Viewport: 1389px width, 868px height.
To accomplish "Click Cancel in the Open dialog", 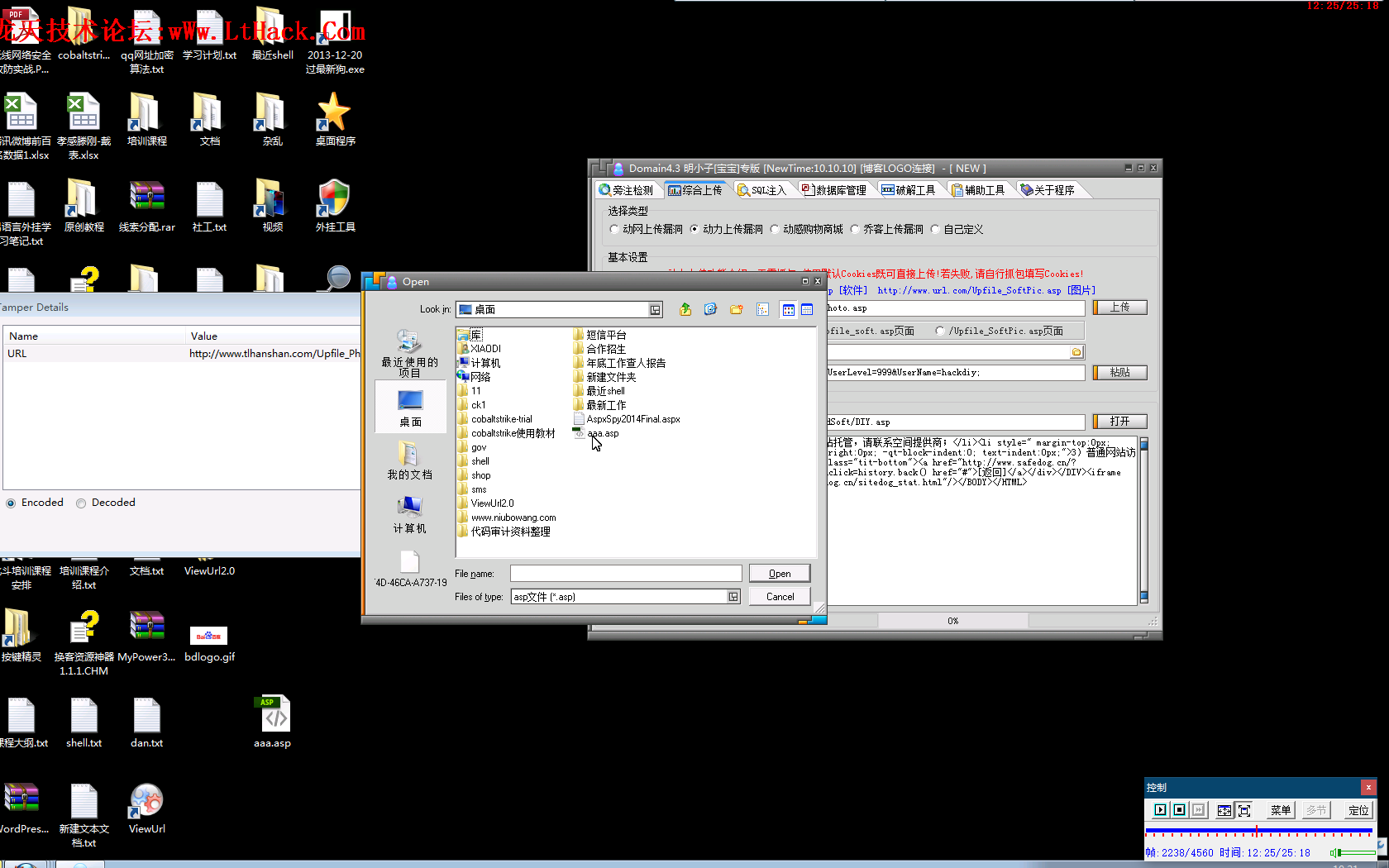I will (780, 596).
